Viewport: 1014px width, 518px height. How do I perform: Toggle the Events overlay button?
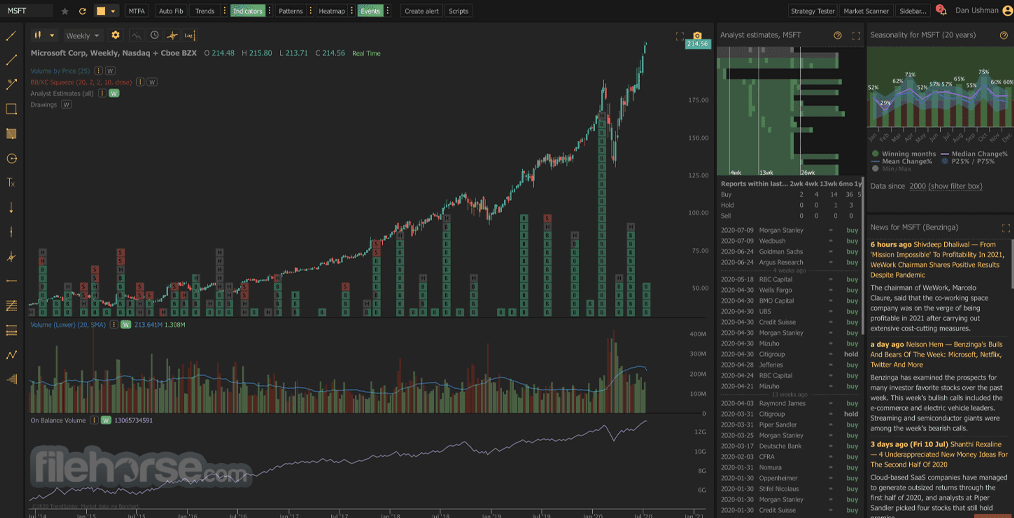(x=370, y=11)
